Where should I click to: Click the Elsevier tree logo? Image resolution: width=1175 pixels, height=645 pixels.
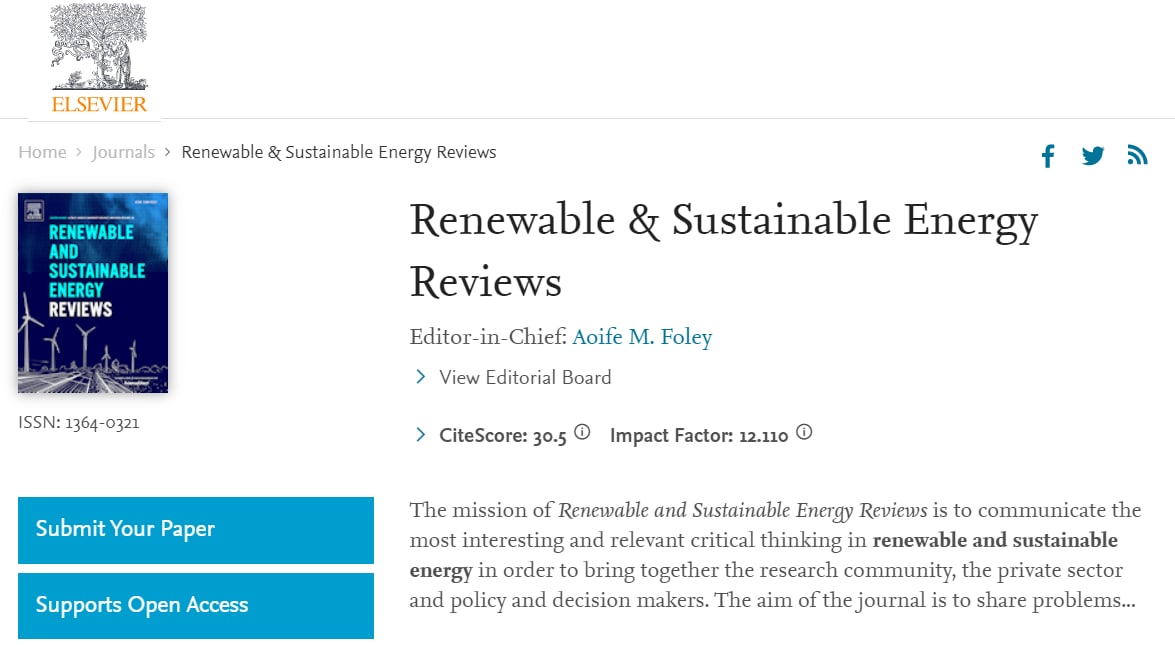[99, 48]
